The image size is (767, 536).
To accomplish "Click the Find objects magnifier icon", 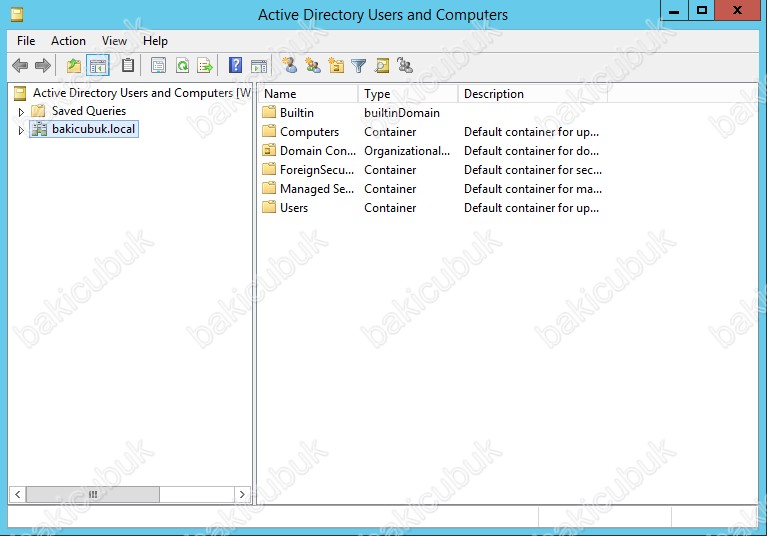I will [x=382, y=66].
